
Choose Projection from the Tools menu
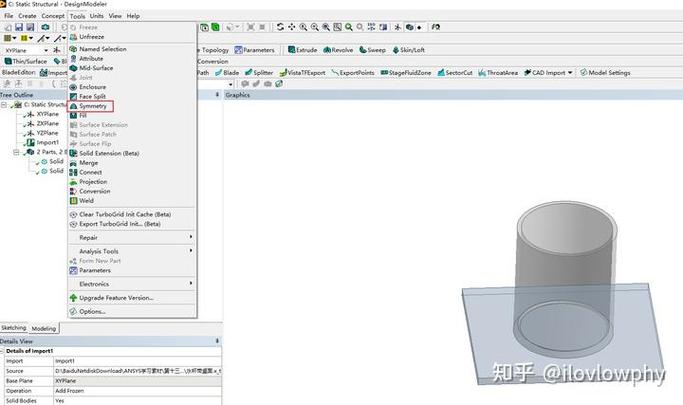[x=93, y=182]
